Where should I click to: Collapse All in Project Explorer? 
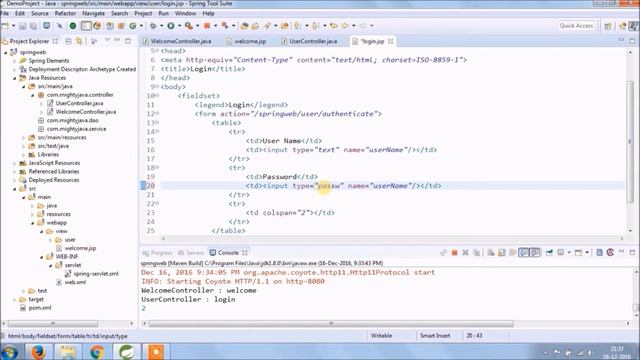click(69, 41)
